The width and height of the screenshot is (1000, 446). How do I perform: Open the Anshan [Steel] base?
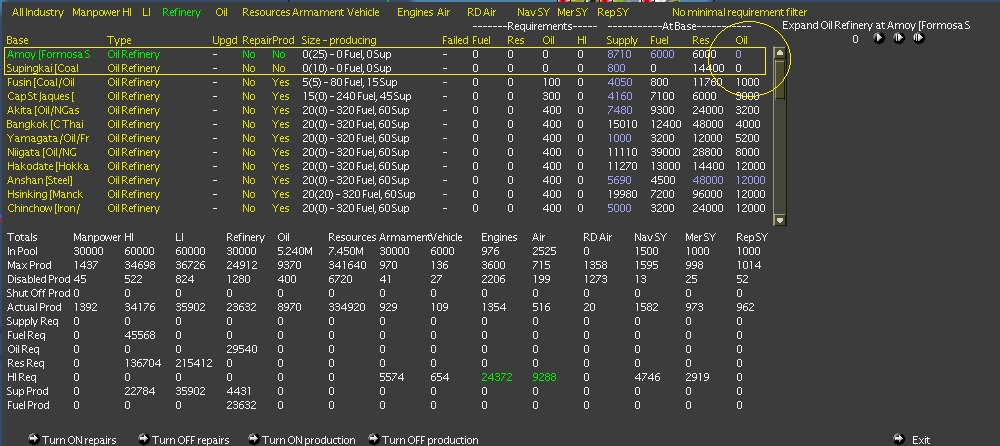(40, 181)
